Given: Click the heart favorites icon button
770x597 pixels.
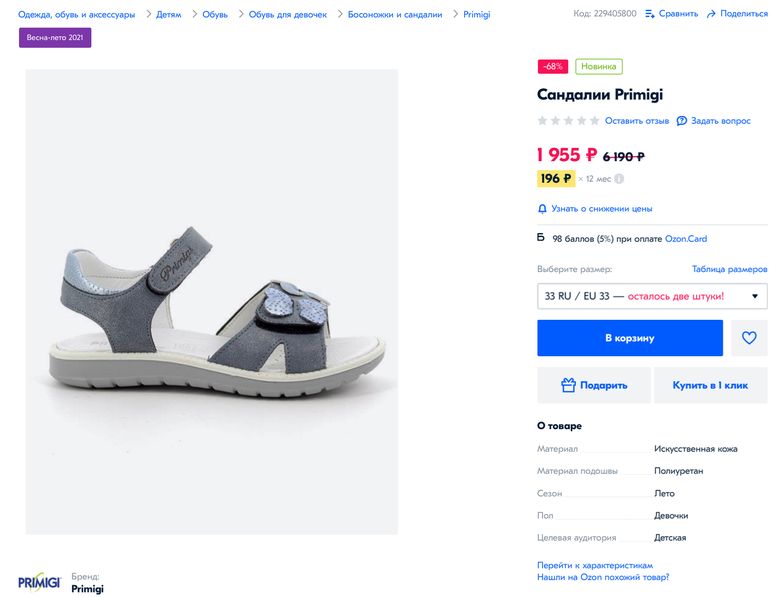Looking at the screenshot, I should coord(749,338).
